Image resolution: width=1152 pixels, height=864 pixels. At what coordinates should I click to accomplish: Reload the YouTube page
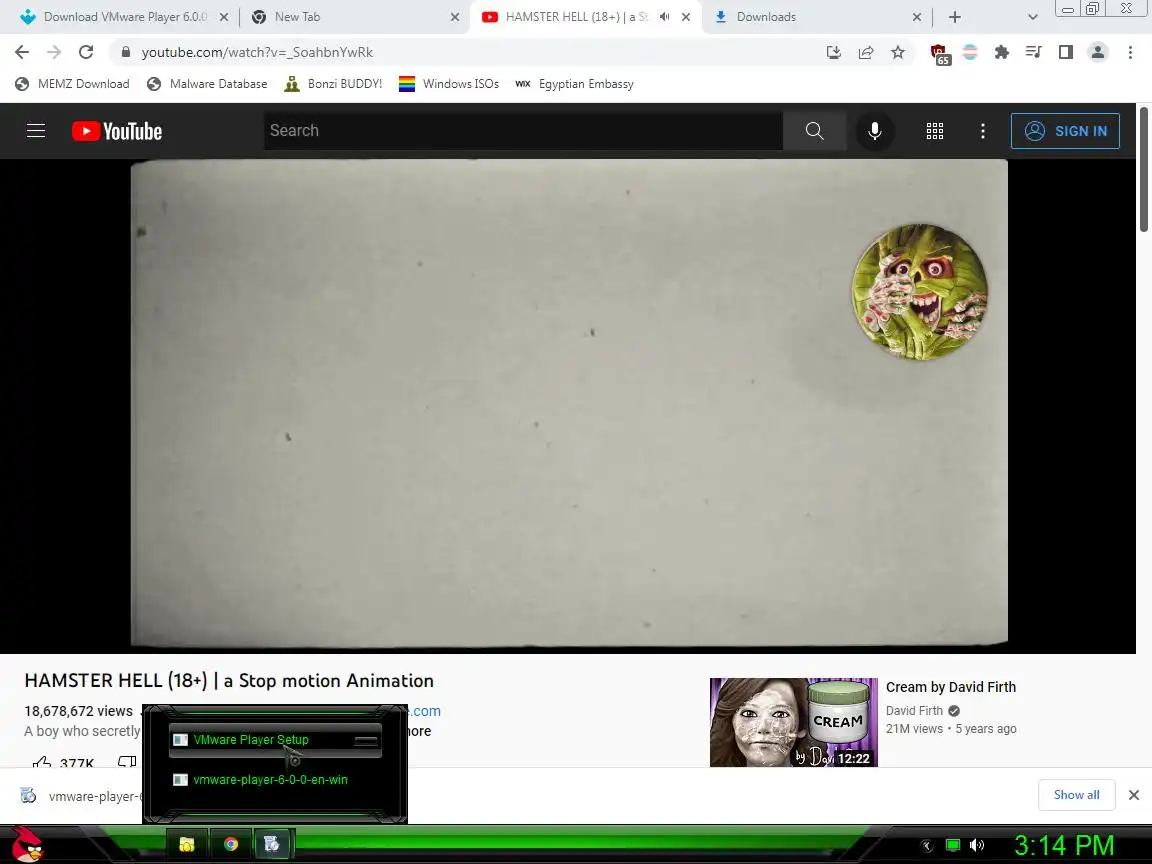coord(86,52)
